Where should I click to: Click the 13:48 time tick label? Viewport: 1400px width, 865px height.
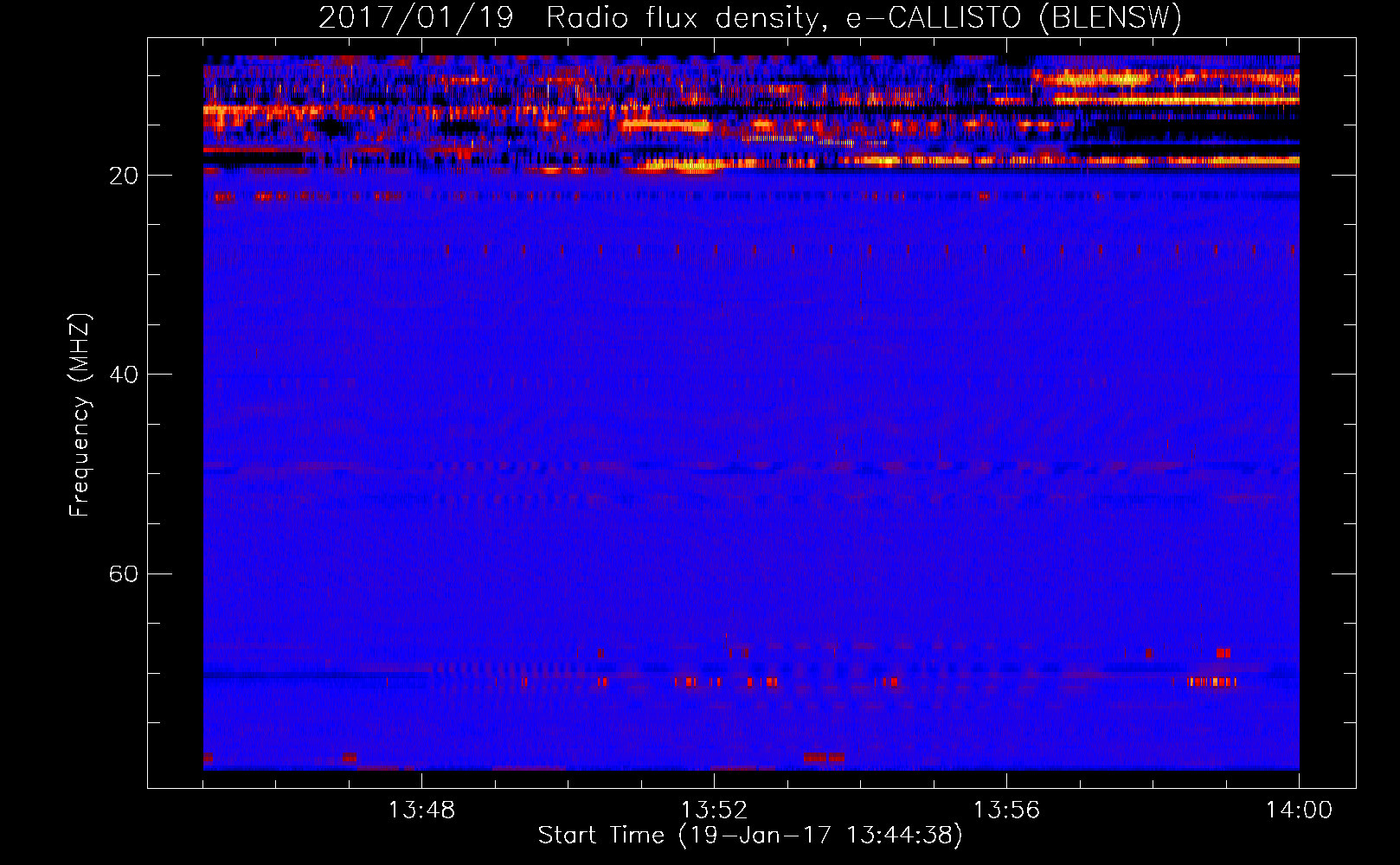tap(421, 811)
